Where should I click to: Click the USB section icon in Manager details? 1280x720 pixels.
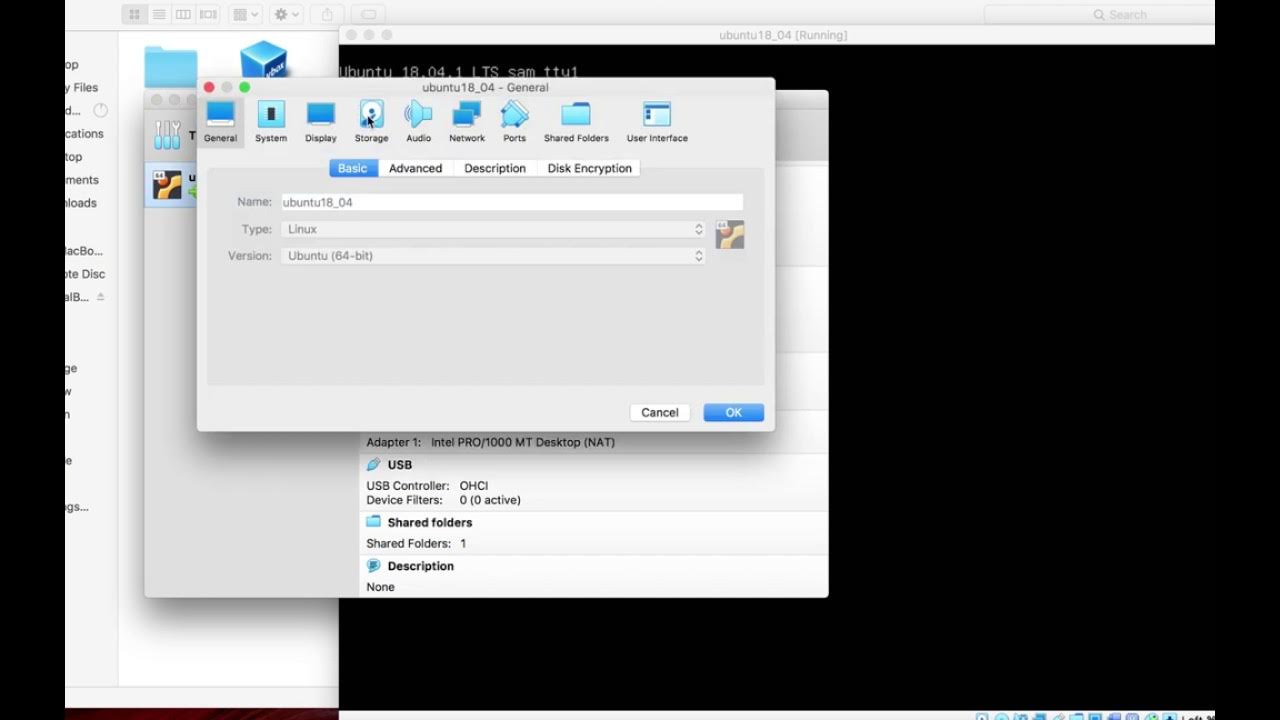(x=374, y=464)
